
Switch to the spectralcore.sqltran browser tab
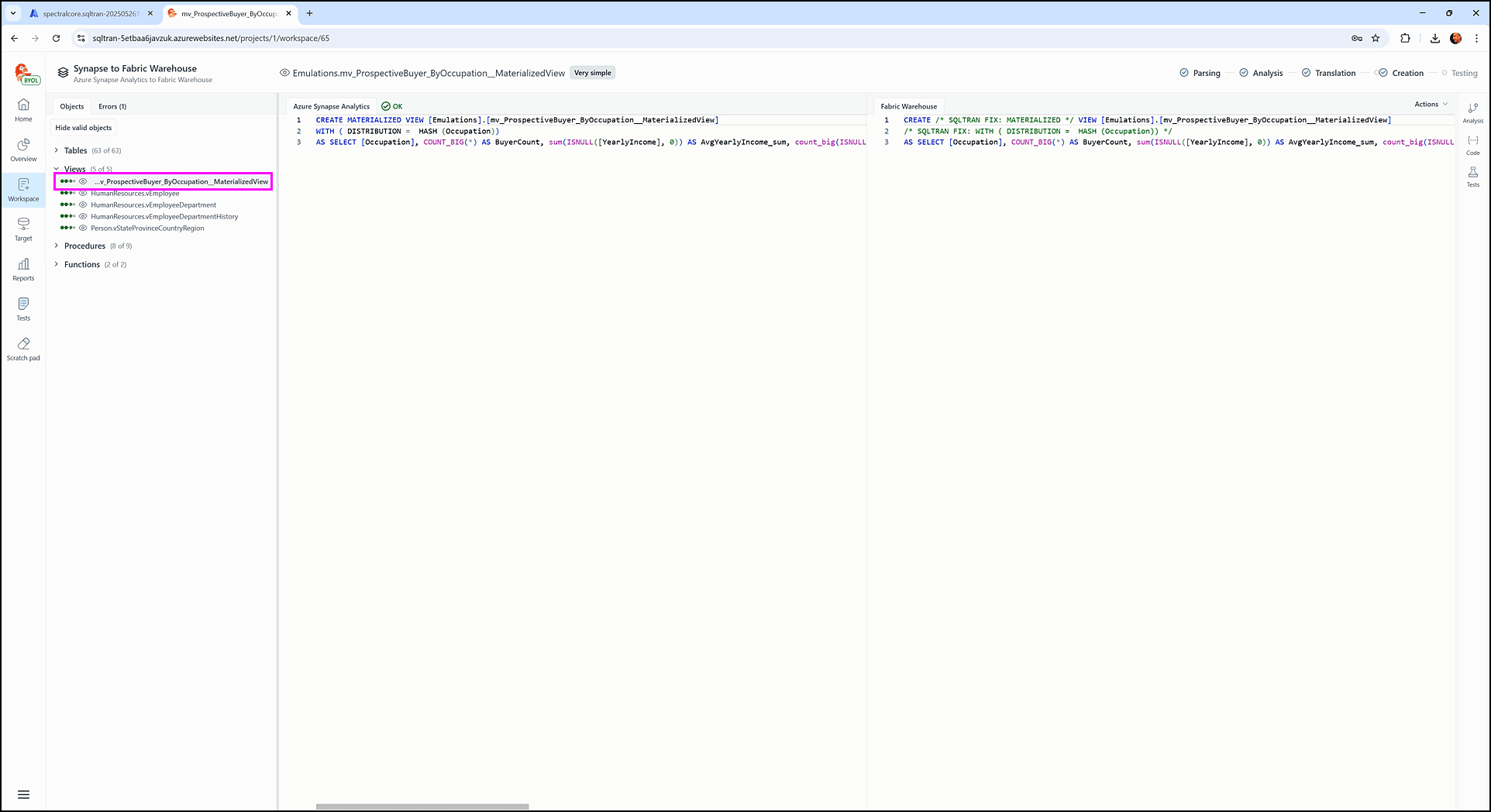91,13
